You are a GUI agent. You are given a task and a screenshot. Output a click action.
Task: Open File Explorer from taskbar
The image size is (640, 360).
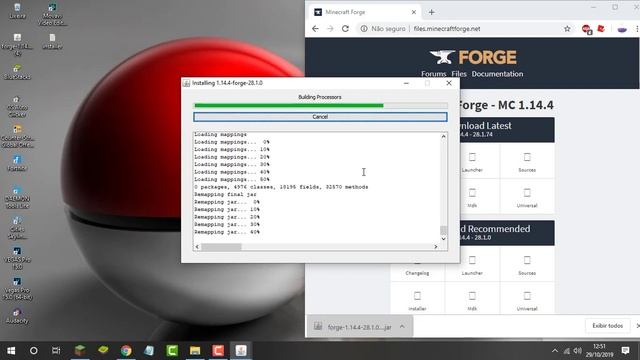click(195, 351)
